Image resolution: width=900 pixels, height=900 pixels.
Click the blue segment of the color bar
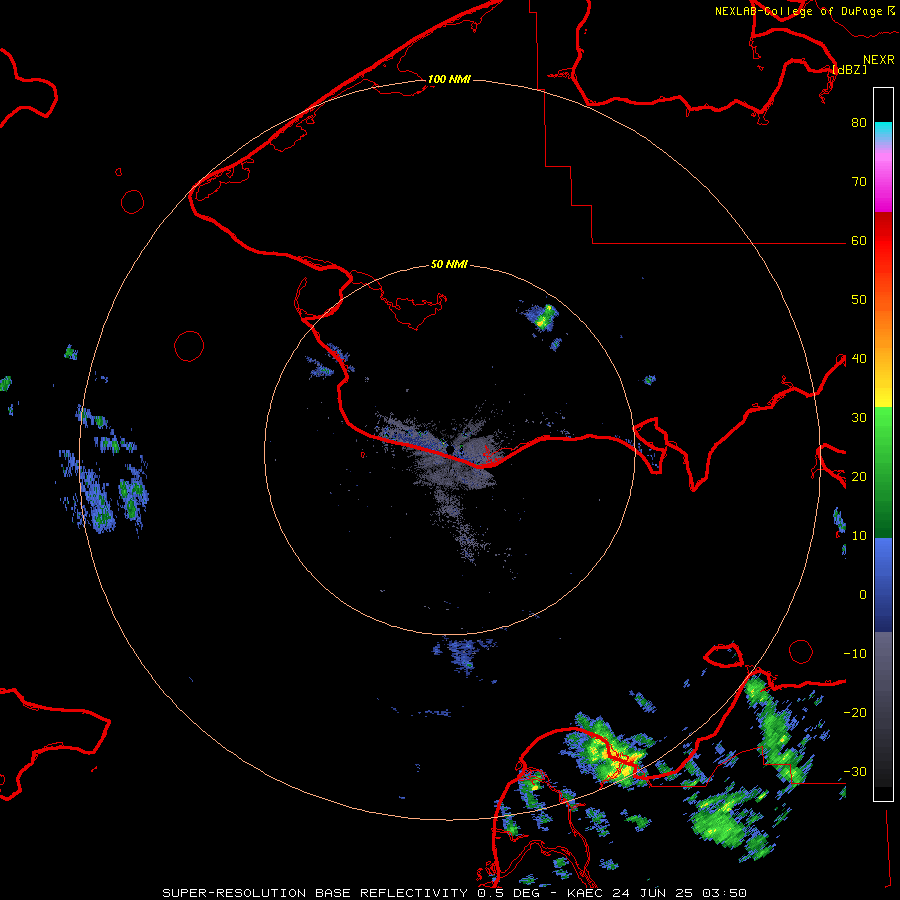[x=883, y=585]
